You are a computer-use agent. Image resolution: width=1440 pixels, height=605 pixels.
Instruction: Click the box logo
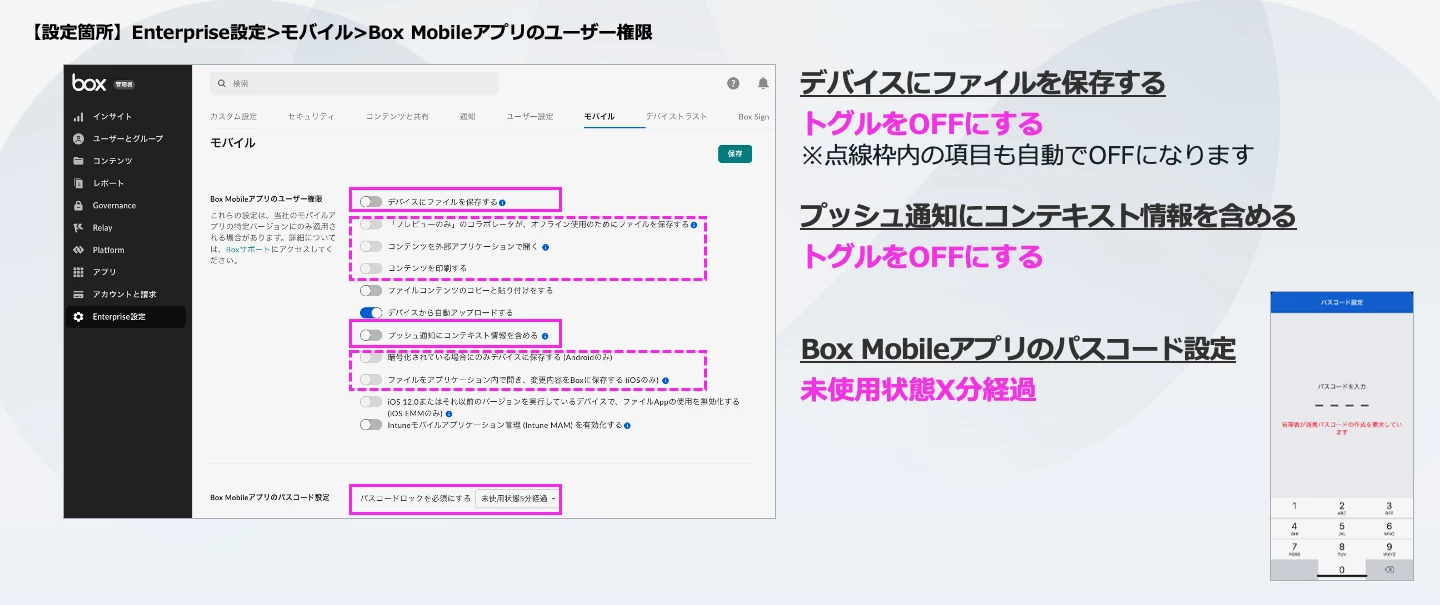coord(89,83)
